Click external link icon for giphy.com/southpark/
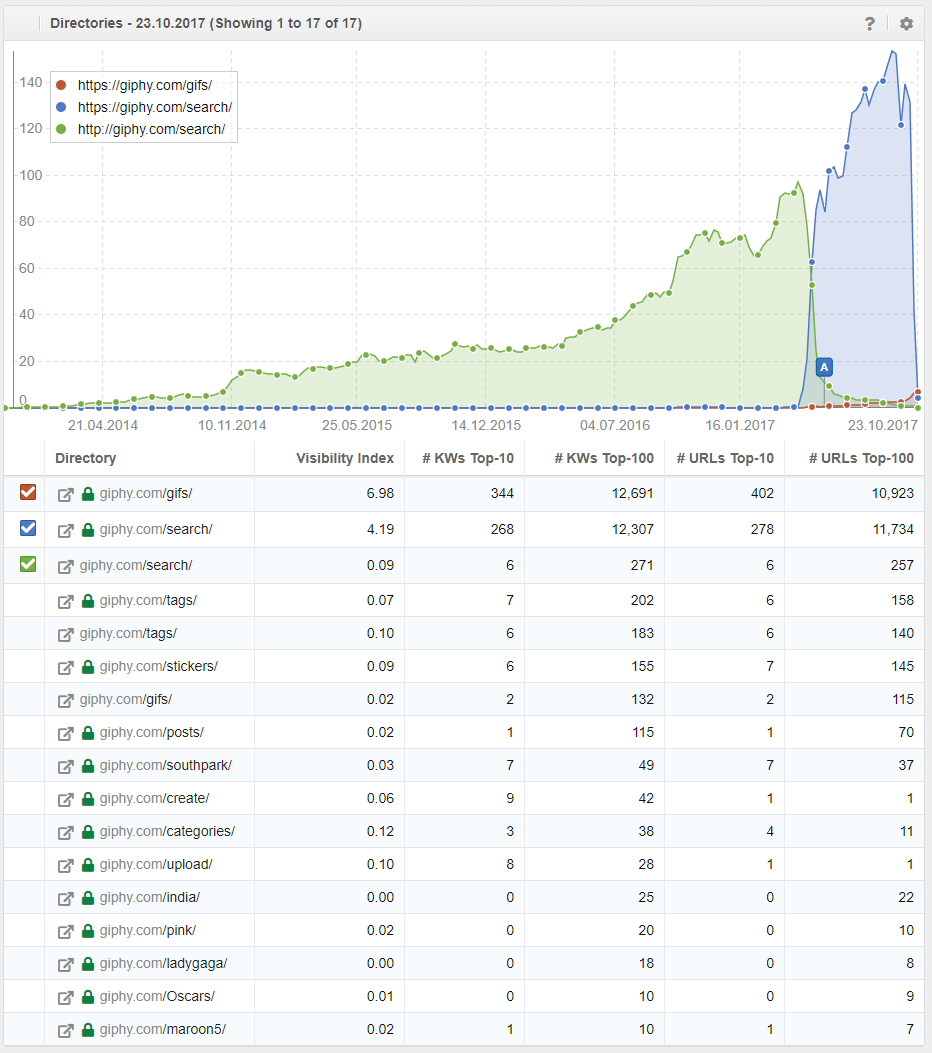Image resolution: width=932 pixels, height=1053 pixels. pos(66,765)
